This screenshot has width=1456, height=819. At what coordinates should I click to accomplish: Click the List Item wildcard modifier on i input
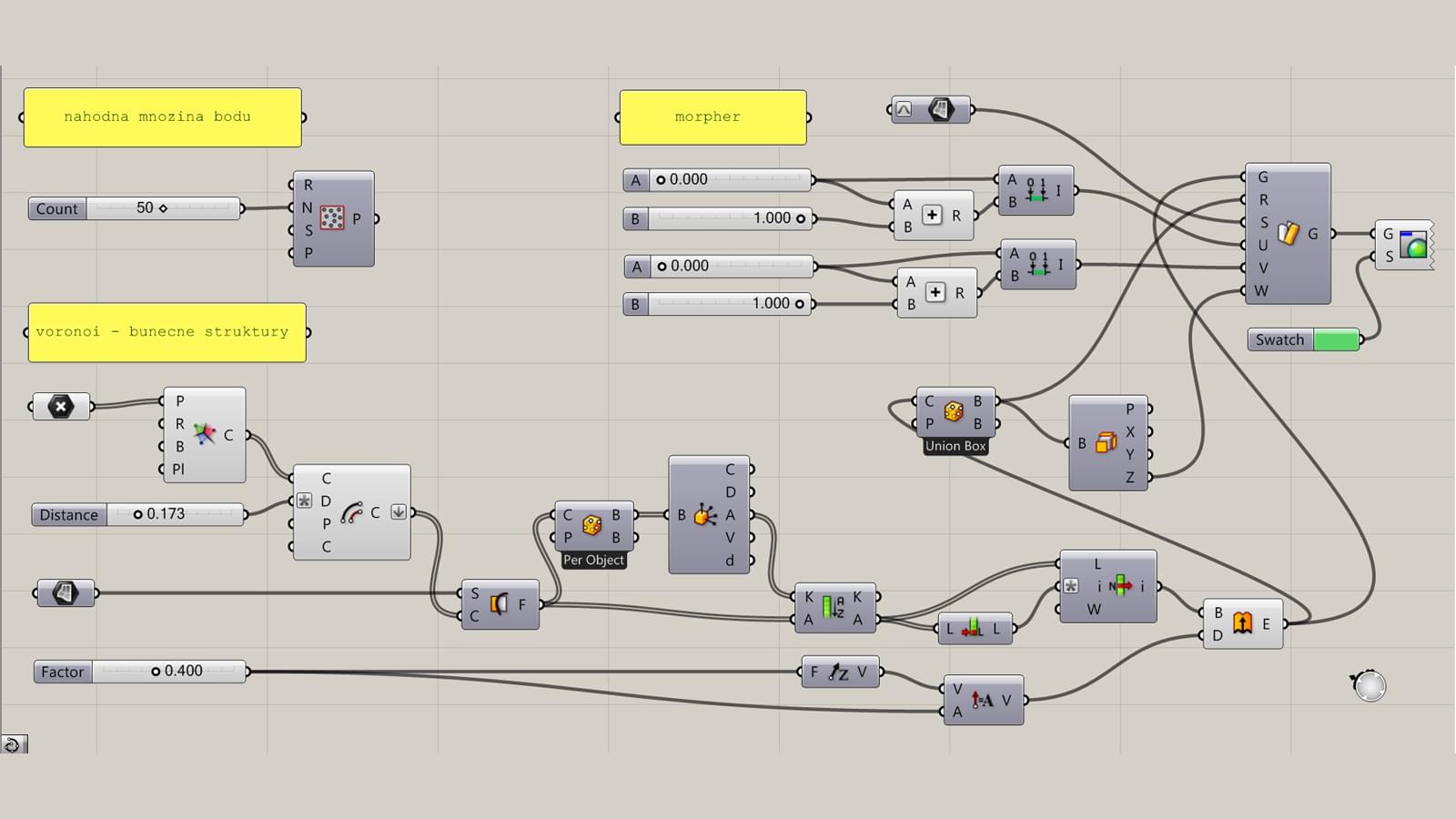click(1071, 586)
